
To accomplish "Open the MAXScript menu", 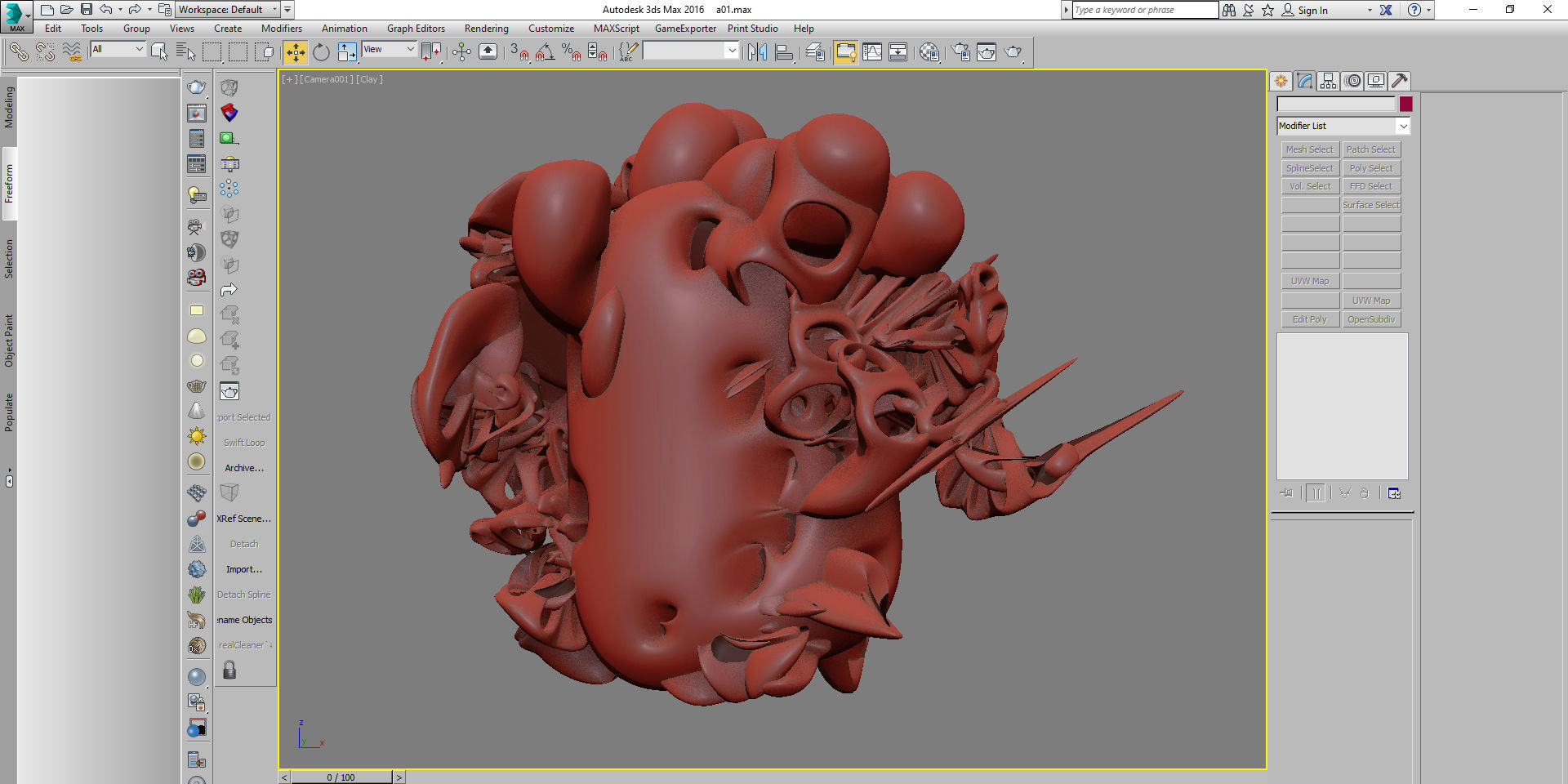I will [x=617, y=29].
